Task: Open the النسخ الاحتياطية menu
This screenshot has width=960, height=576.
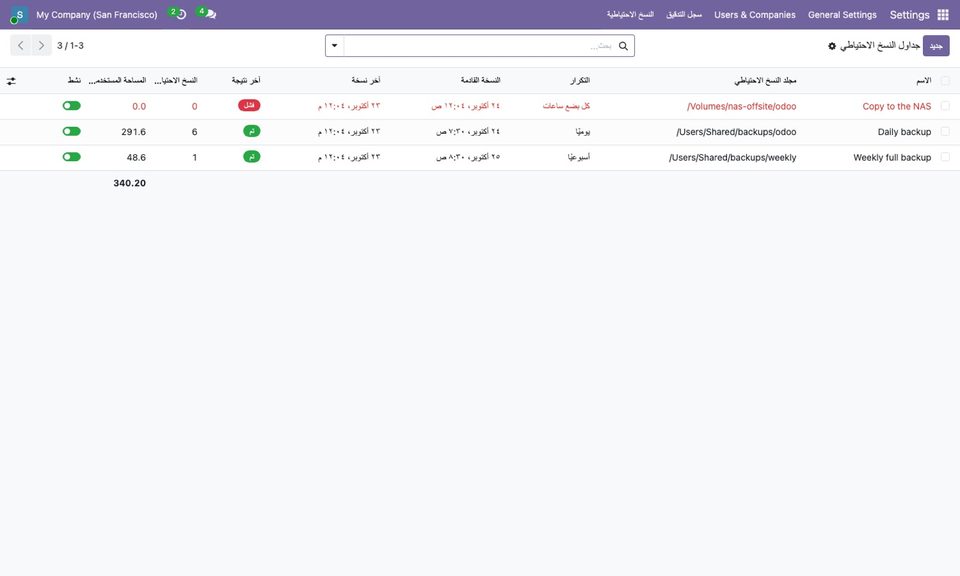Action: coord(630,15)
